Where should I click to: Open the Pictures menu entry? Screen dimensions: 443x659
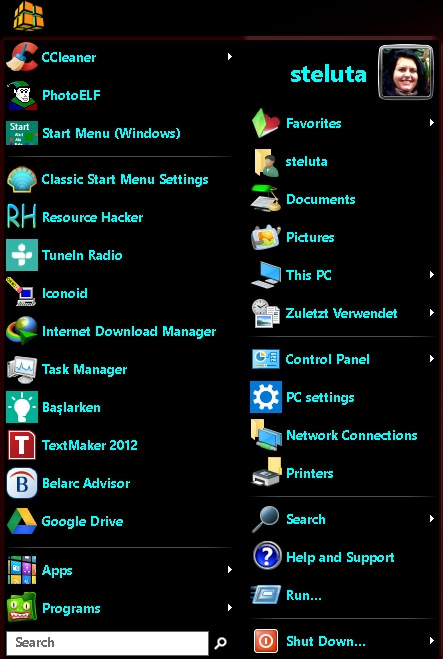(343, 237)
